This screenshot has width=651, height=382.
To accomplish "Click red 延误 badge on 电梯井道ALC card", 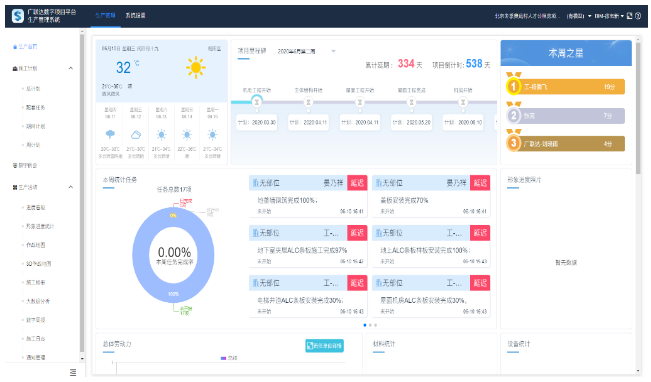I will pos(357,283).
